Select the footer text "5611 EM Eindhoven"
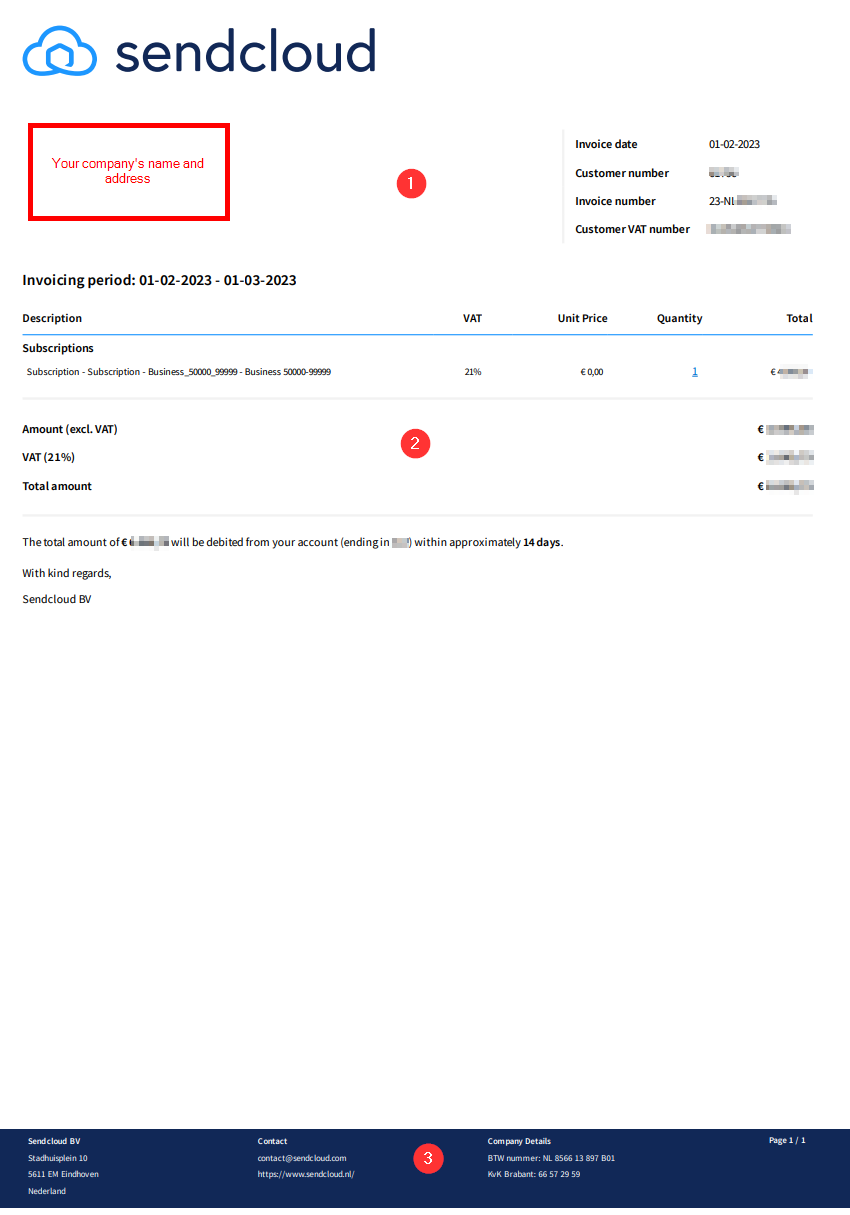850x1215 pixels. [63, 1174]
